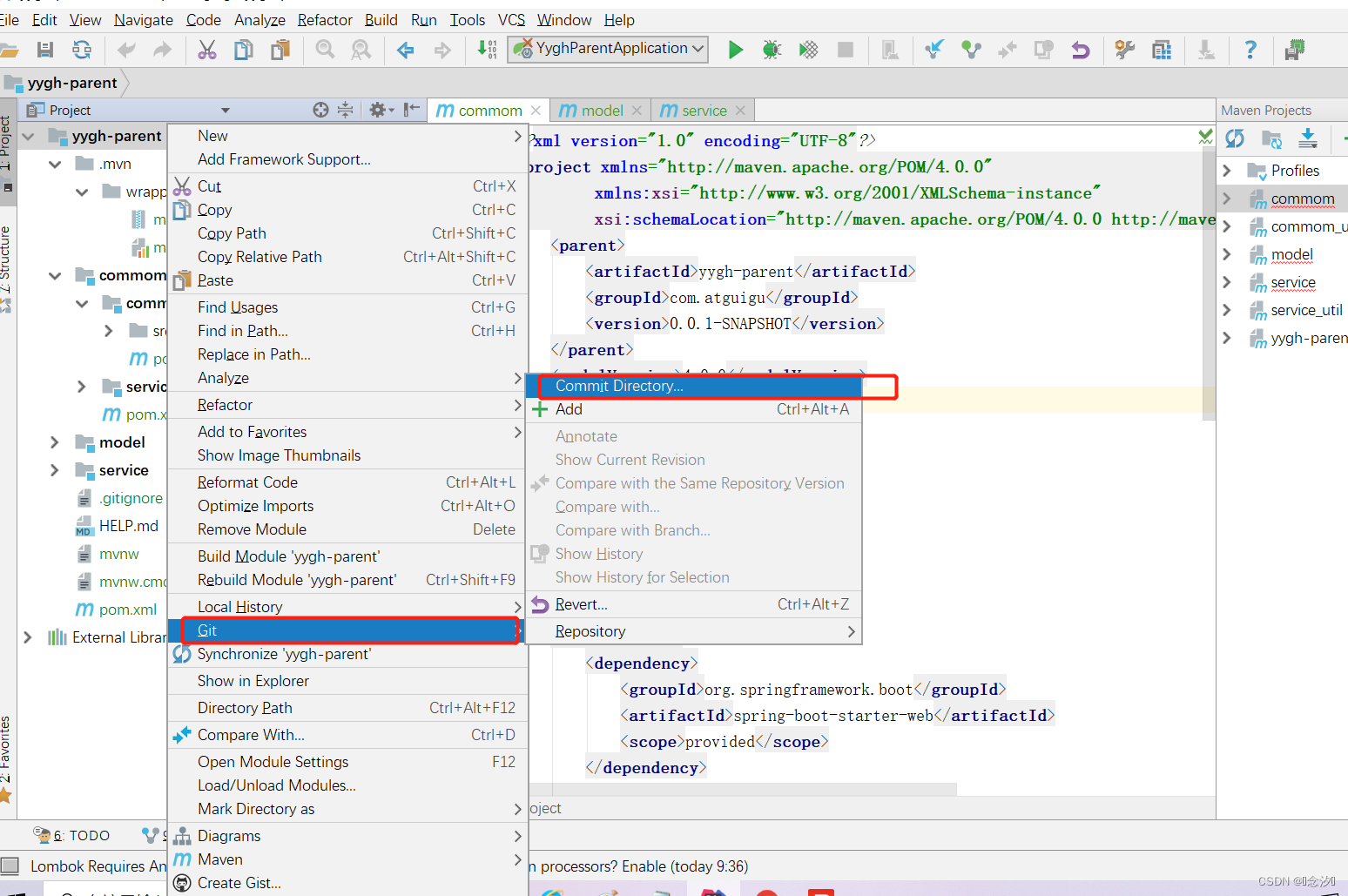Select Git in context menu
Image resolution: width=1348 pixels, height=896 pixels.
347,630
